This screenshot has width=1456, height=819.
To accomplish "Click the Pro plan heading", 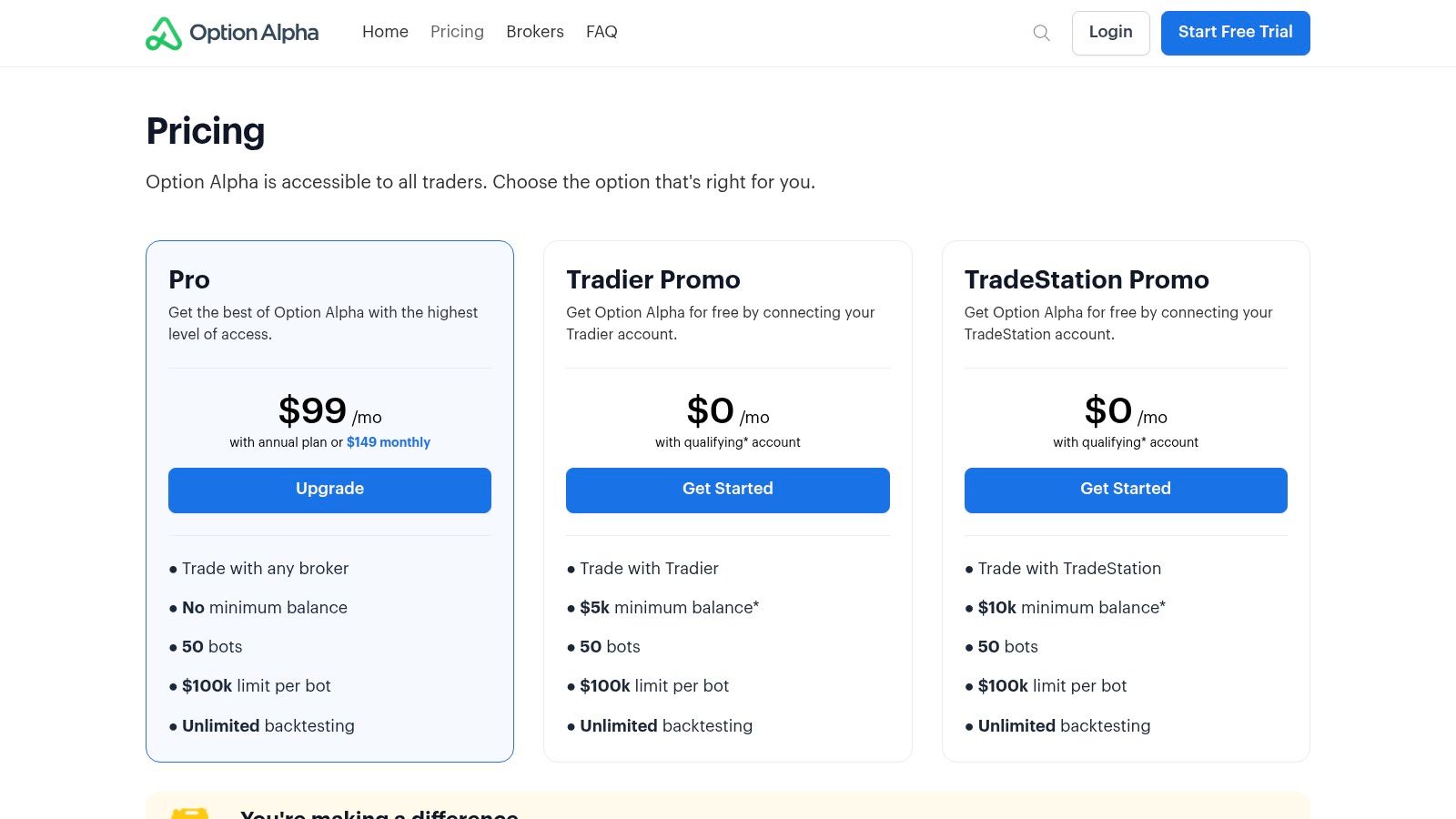I will click(x=188, y=280).
